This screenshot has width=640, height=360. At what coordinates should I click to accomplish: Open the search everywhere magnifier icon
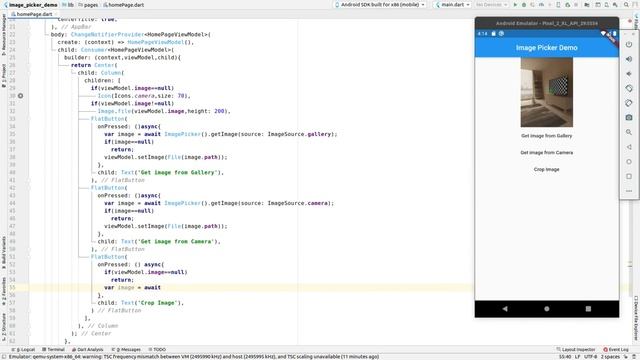coord(626,5)
